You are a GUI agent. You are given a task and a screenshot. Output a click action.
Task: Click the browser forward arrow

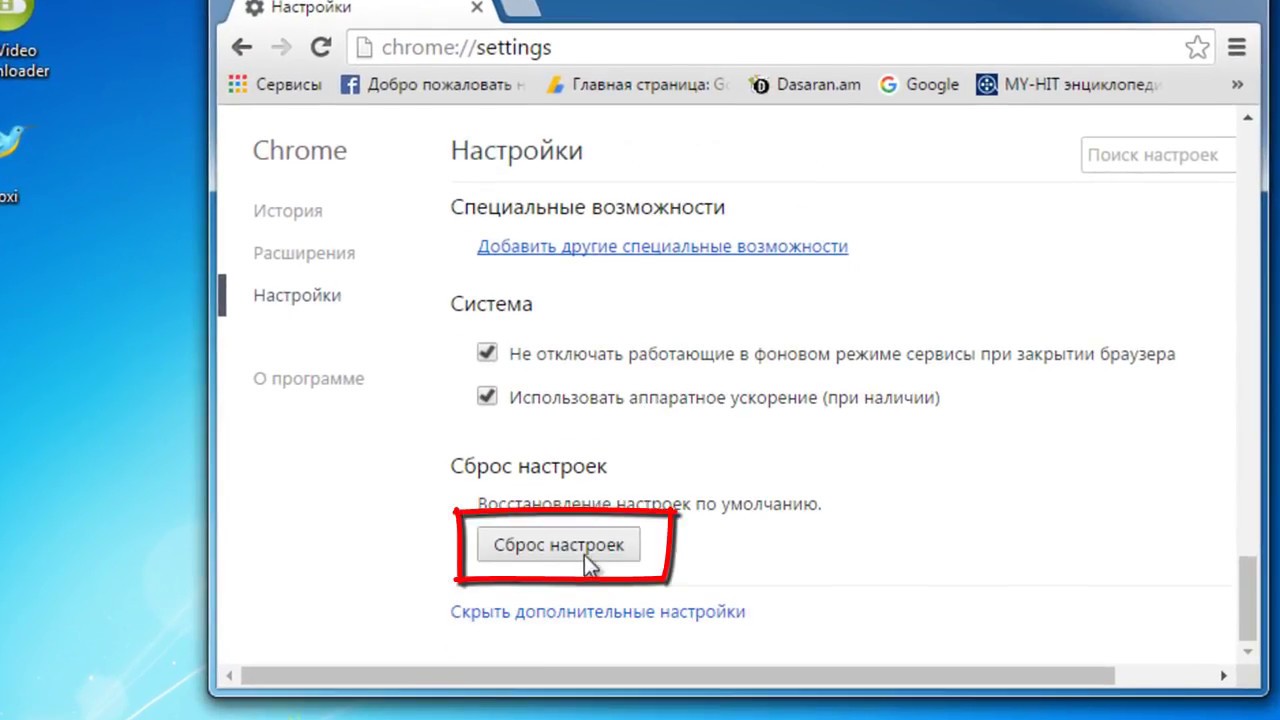281,47
